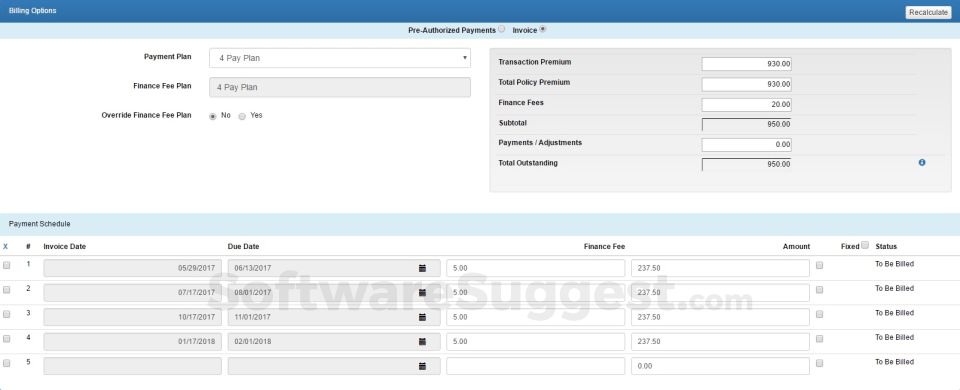Screen dimensions: 960x390
Task: Tick the X checkbox for schedule row 4
Action: tap(7, 339)
